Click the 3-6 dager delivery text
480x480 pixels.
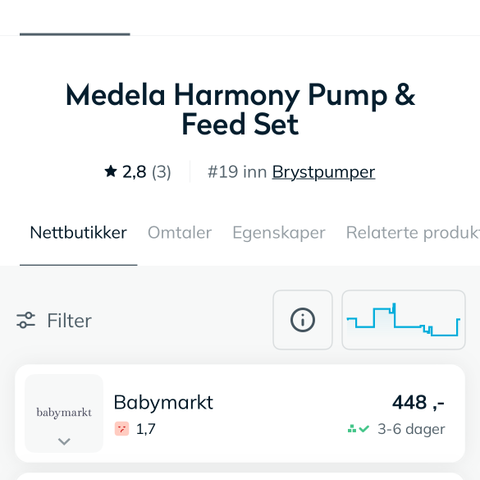pos(411,429)
